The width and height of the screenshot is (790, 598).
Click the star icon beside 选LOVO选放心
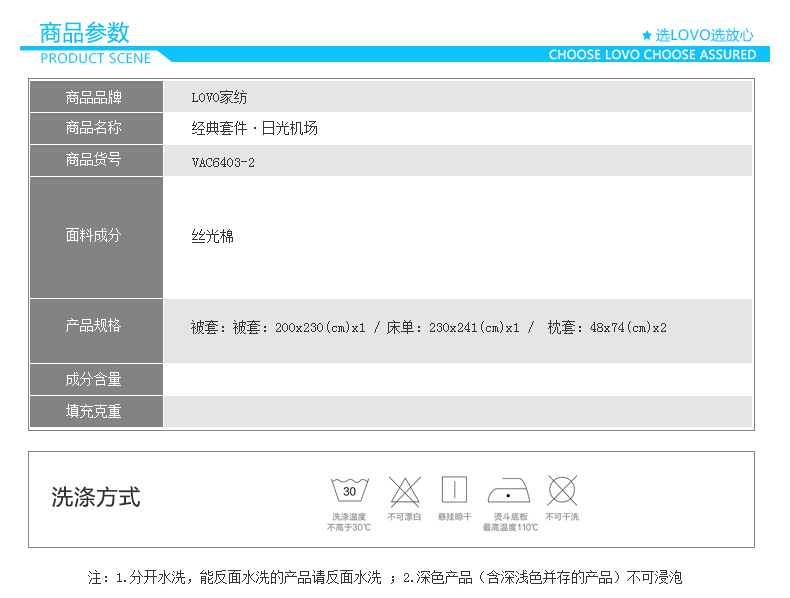pos(647,35)
